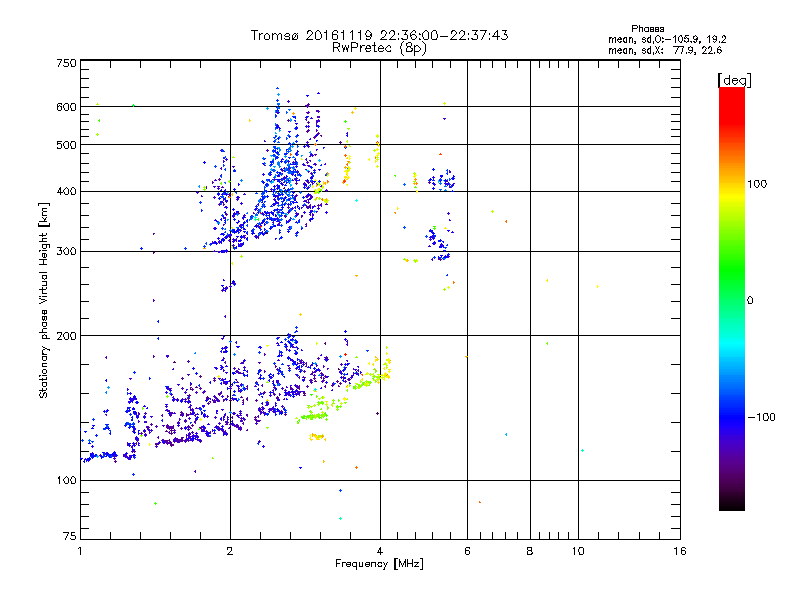This screenshot has width=800, height=600.
Task: Click the y-axis title 'Stationary phase Virtual Height [km]'
Action: point(43,300)
